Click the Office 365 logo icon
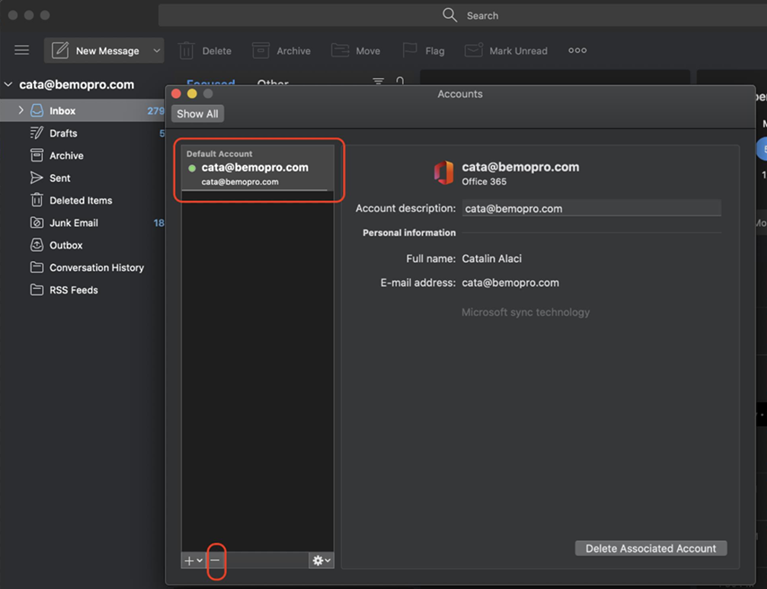This screenshot has height=589, width=767. pyautogui.click(x=444, y=173)
